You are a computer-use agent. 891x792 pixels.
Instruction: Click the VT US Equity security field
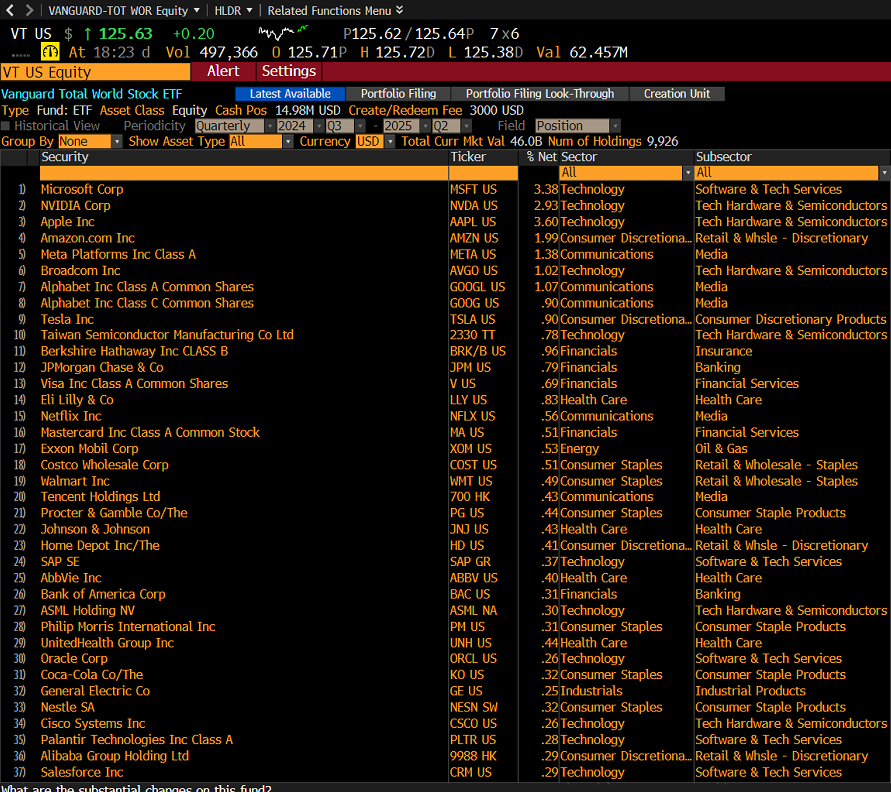click(x=95, y=72)
